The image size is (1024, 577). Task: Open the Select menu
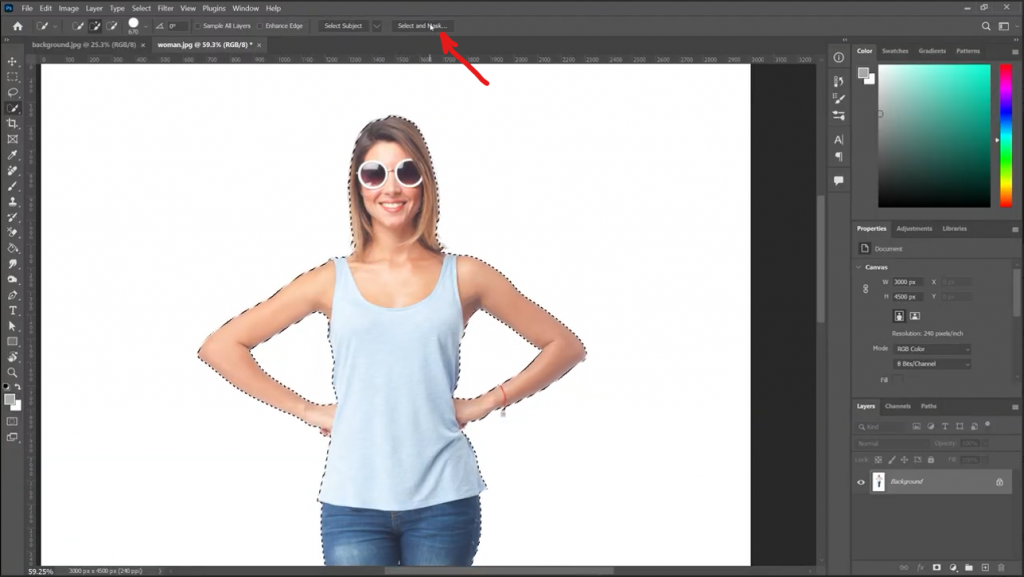click(x=141, y=8)
